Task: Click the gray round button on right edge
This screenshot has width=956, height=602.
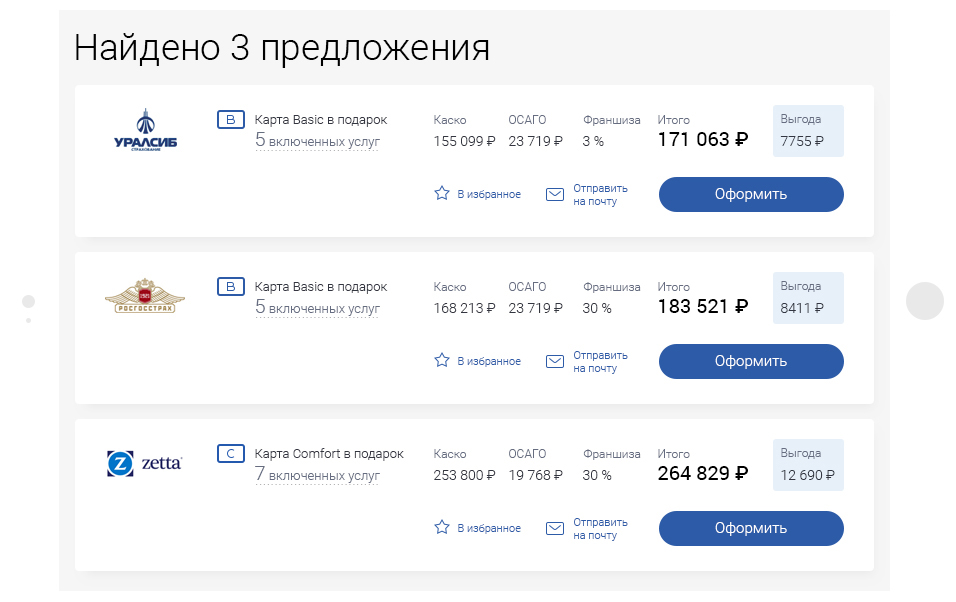Action: pos(924,301)
